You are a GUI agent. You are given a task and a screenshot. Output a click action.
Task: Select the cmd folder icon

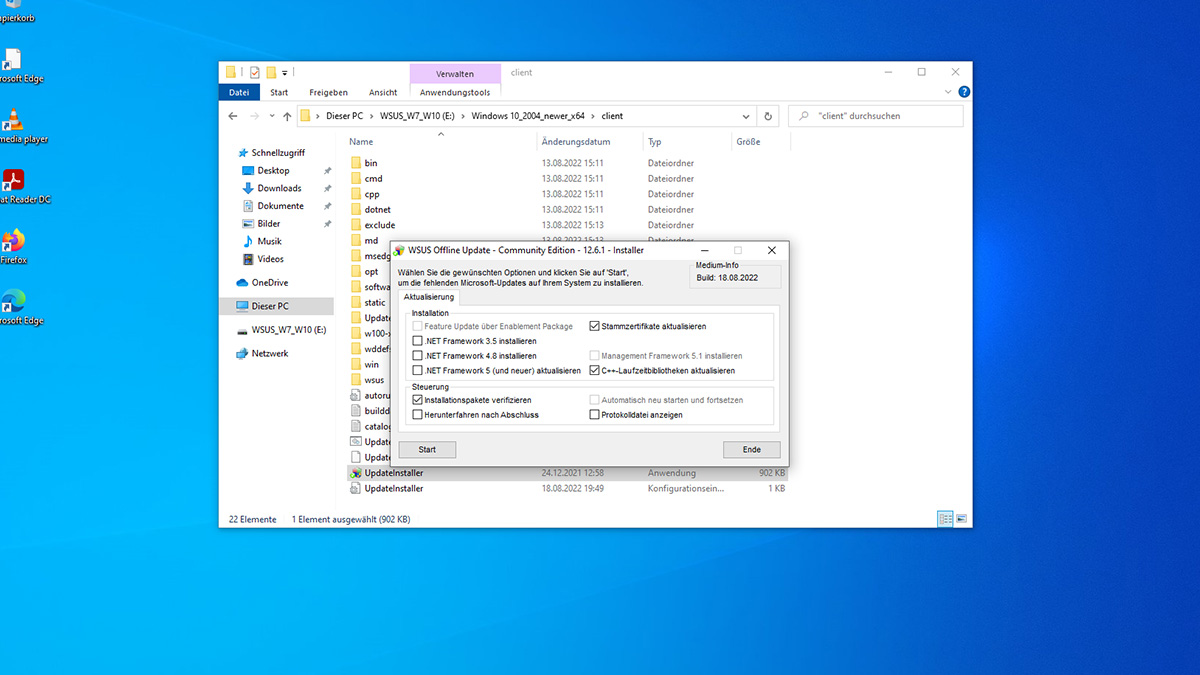click(356, 179)
